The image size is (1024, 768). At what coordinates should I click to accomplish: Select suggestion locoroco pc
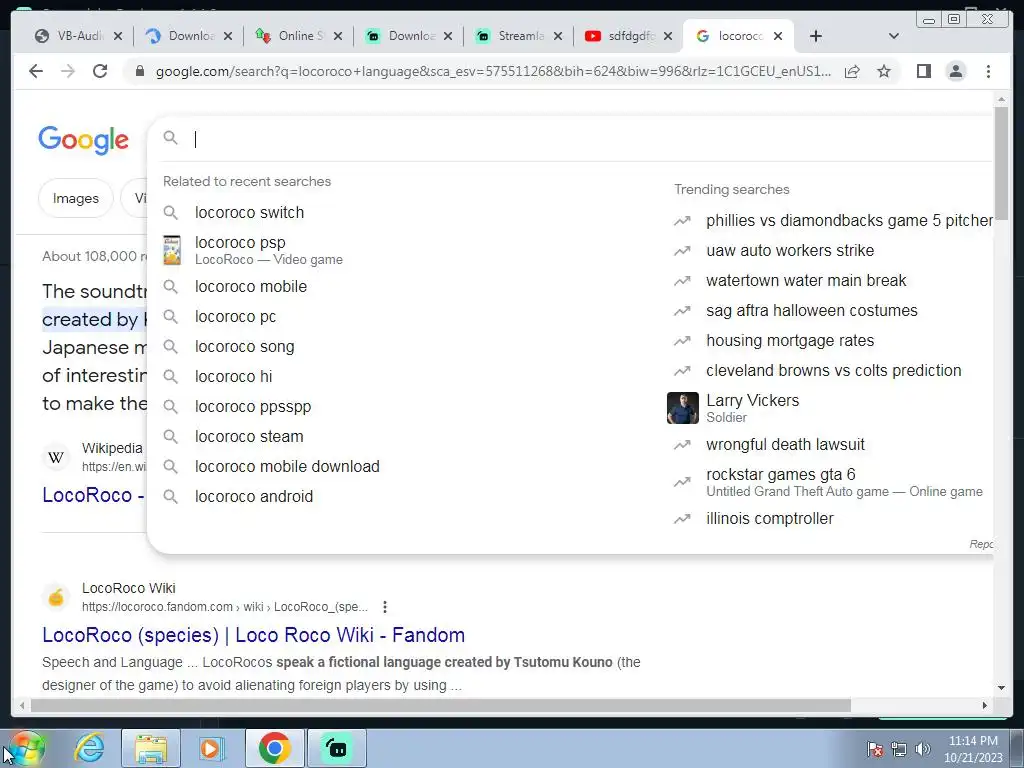[x=235, y=317]
